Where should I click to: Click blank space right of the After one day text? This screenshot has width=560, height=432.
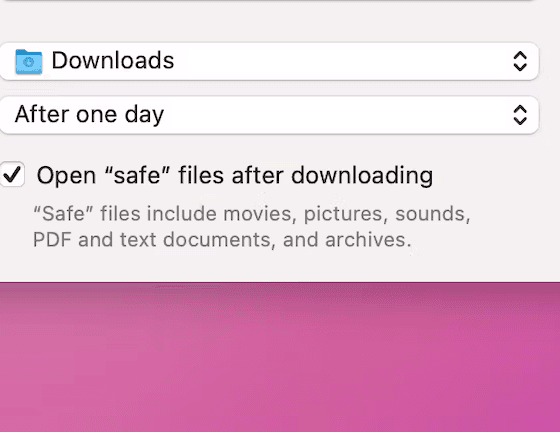tap(336, 115)
